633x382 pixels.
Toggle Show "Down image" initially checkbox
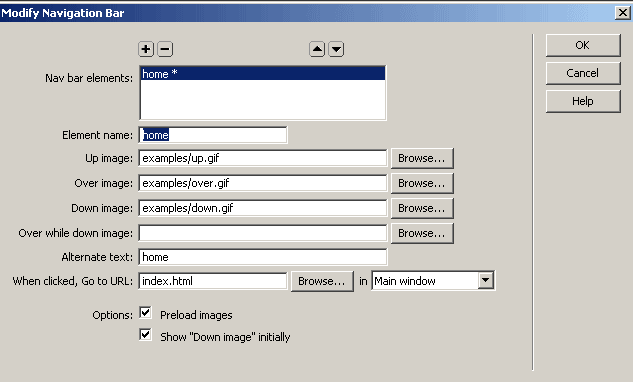(145, 335)
